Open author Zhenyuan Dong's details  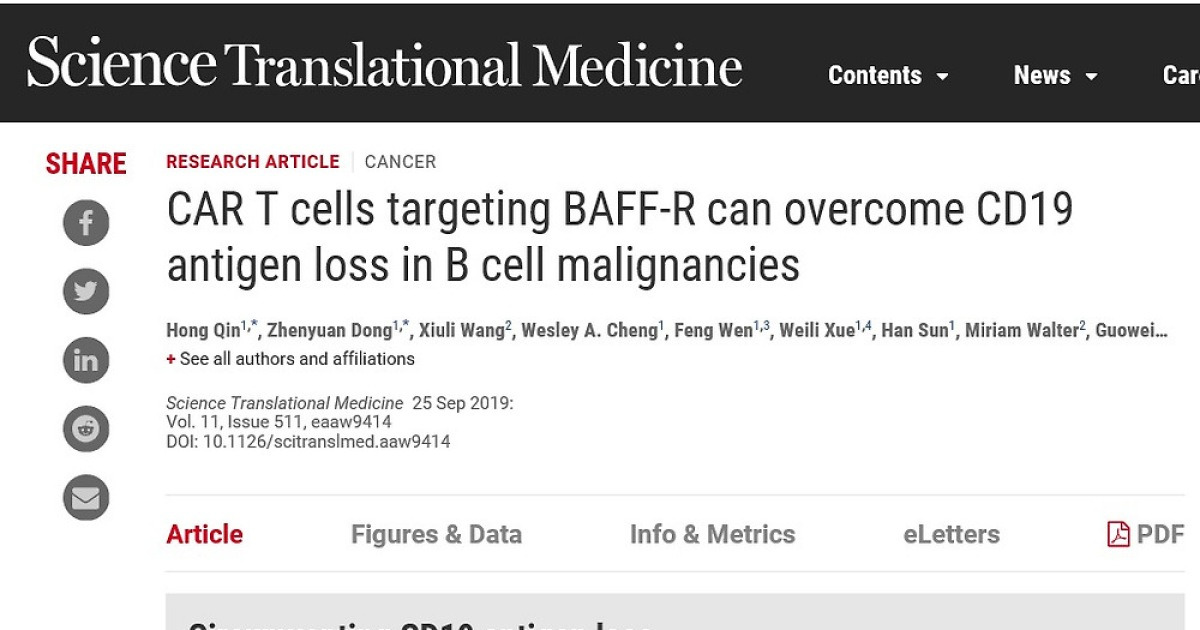(x=328, y=331)
